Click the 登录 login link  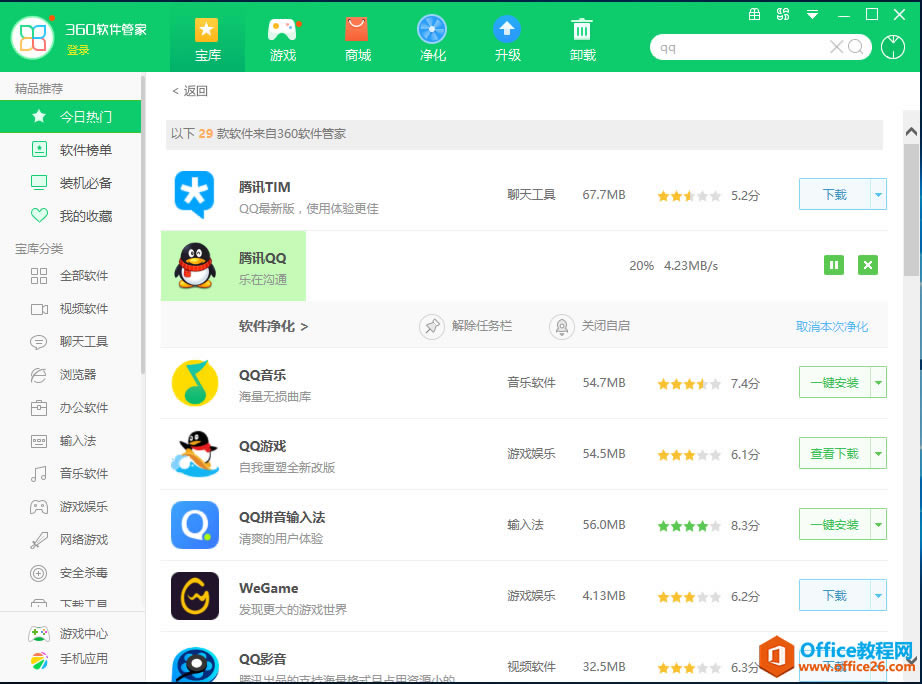pyautogui.click(x=78, y=51)
